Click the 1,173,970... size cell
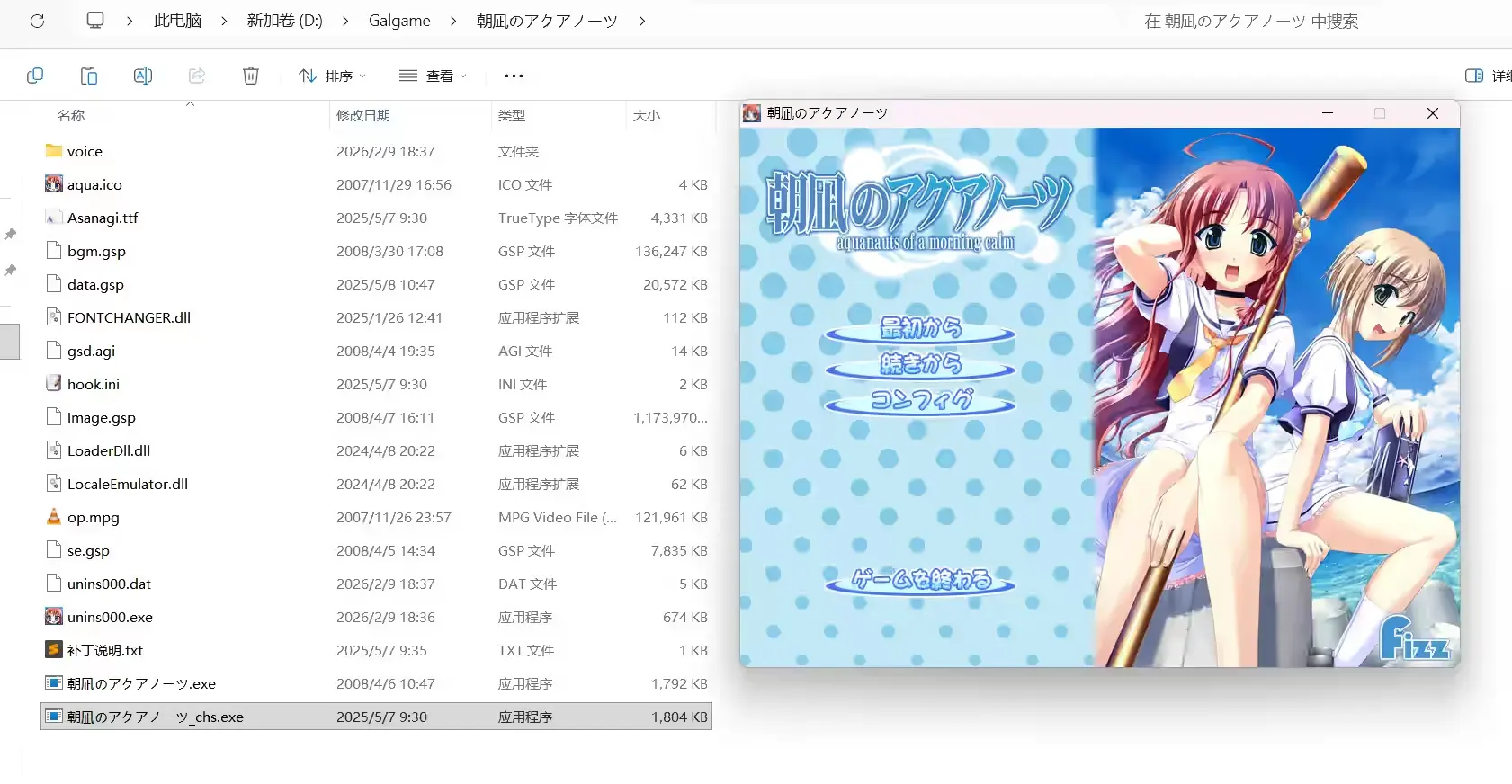The width and height of the screenshot is (1512, 784). pyautogui.click(x=670, y=417)
